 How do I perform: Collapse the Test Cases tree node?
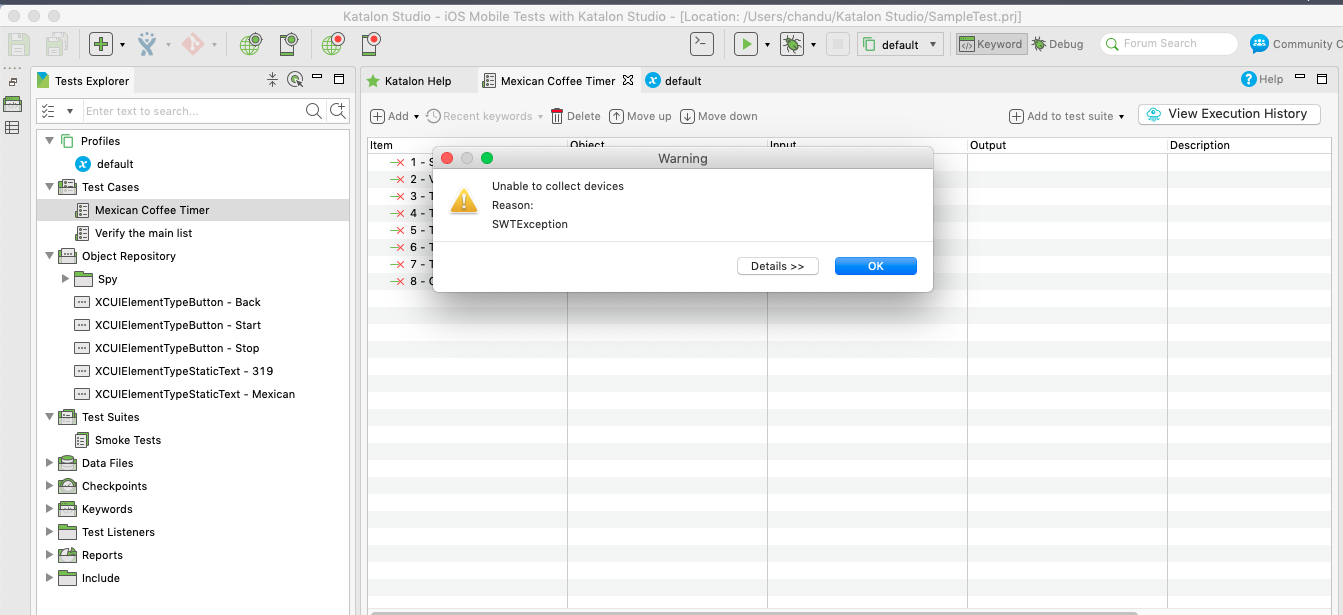tap(50, 187)
